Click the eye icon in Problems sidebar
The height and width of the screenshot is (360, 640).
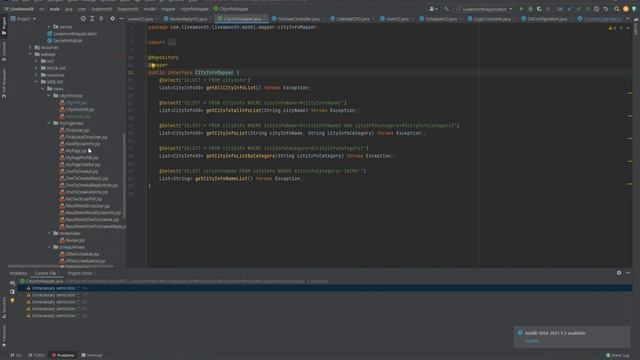point(12,283)
